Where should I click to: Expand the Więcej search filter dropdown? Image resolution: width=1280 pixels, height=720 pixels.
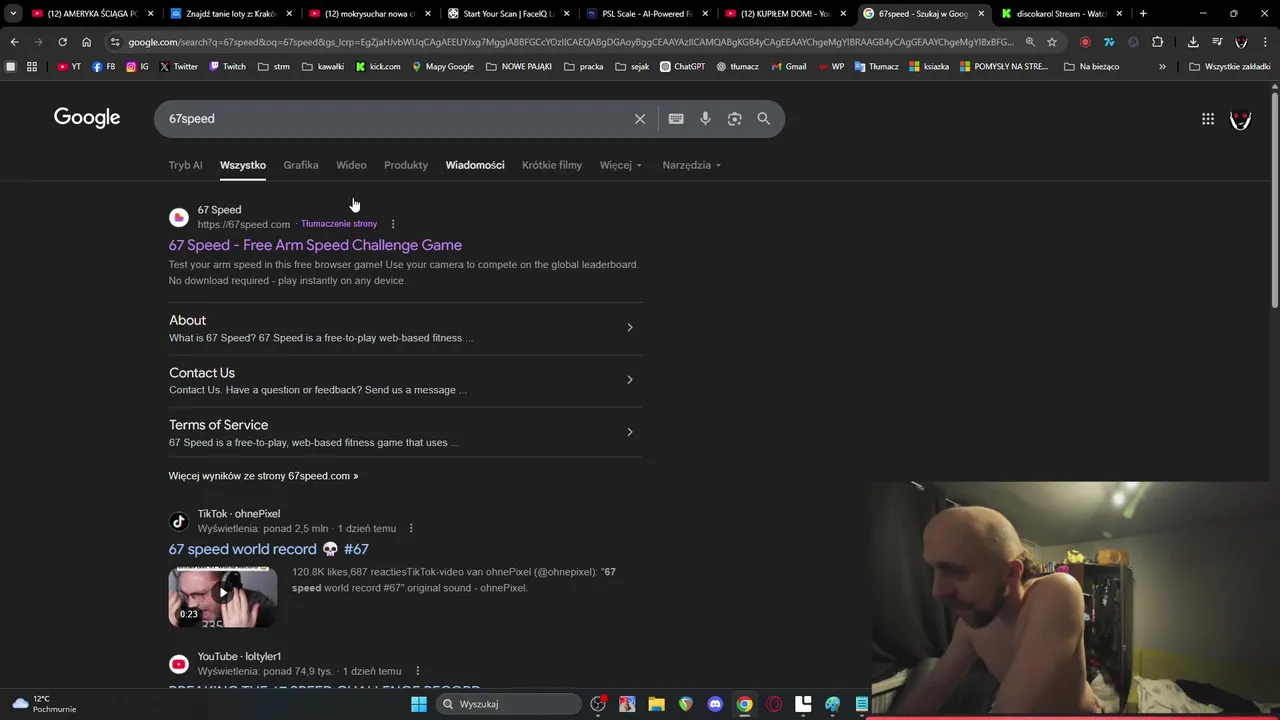point(621,165)
